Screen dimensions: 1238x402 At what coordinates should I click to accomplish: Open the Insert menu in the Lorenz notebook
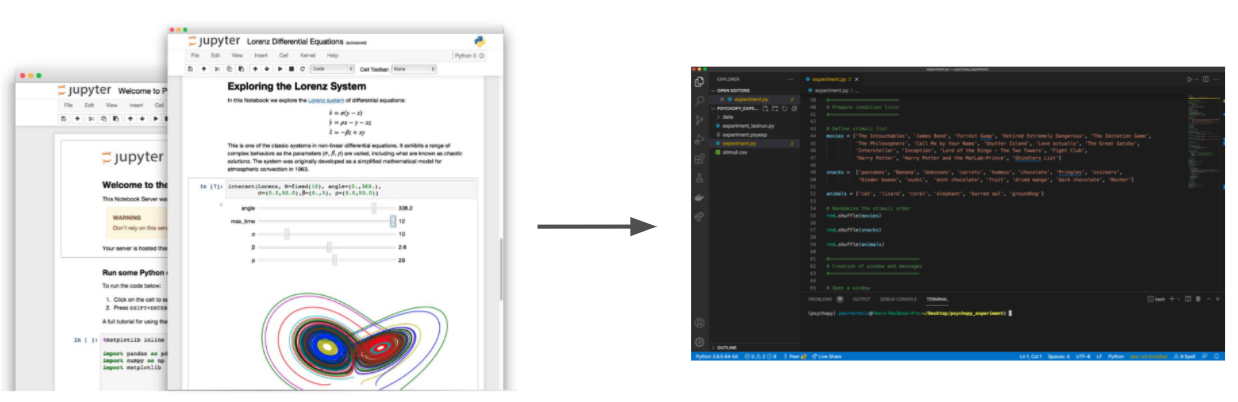261,56
